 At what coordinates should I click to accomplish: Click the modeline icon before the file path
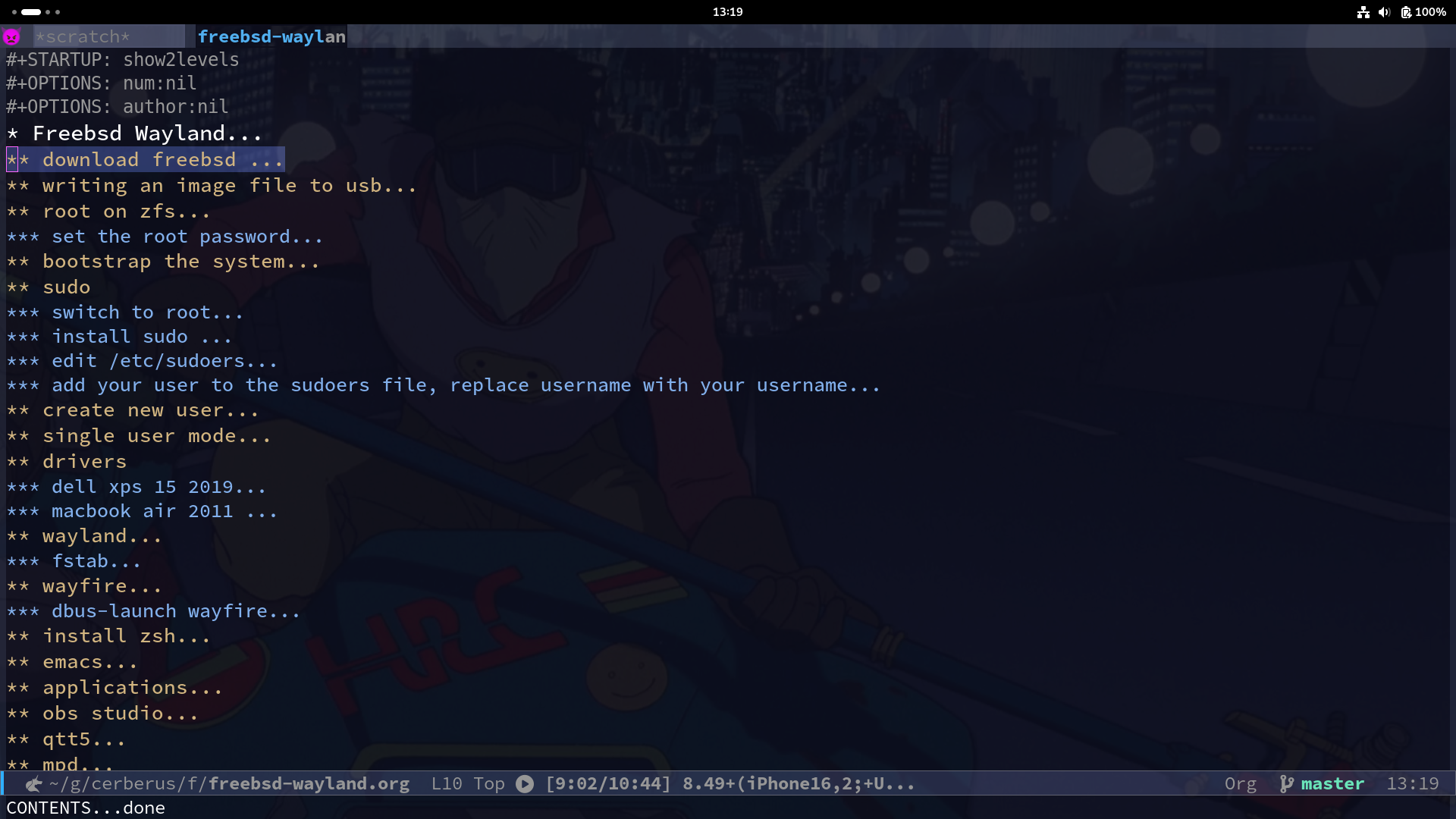tap(33, 784)
